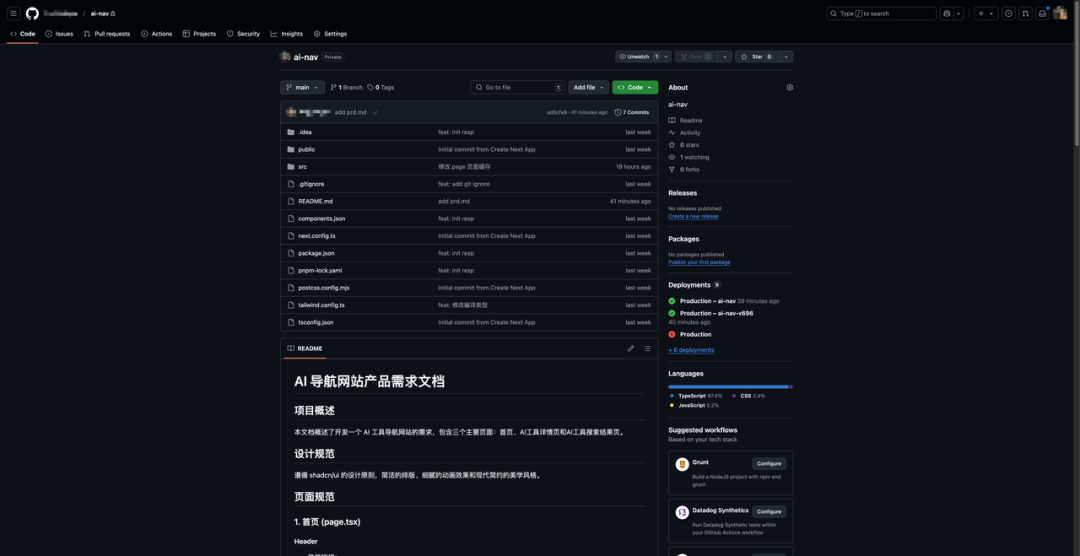Open the public folder
The height and width of the screenshot is (556, 1080).
tap(307, 149)
